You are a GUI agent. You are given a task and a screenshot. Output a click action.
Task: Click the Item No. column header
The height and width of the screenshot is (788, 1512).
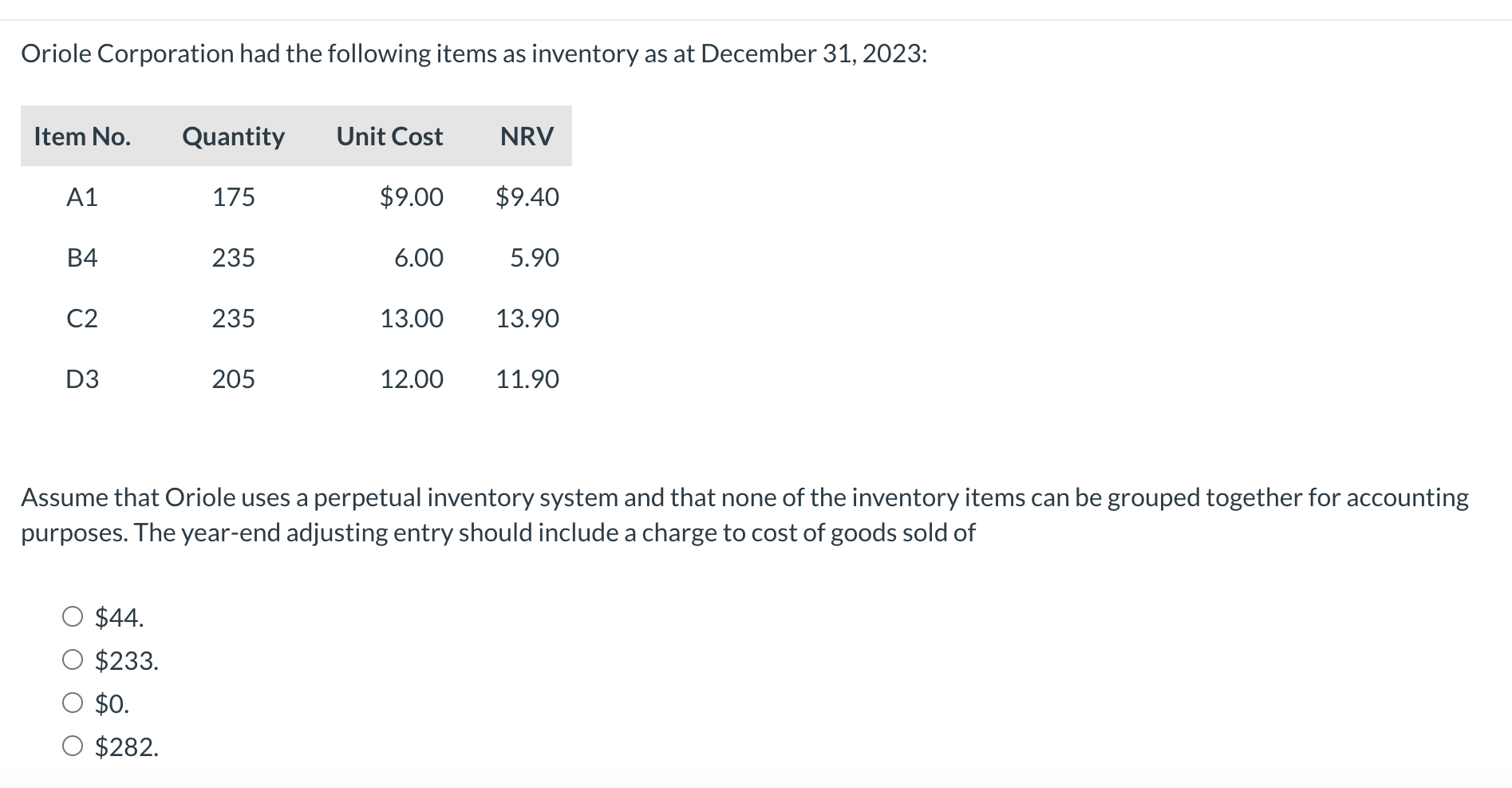82,137
